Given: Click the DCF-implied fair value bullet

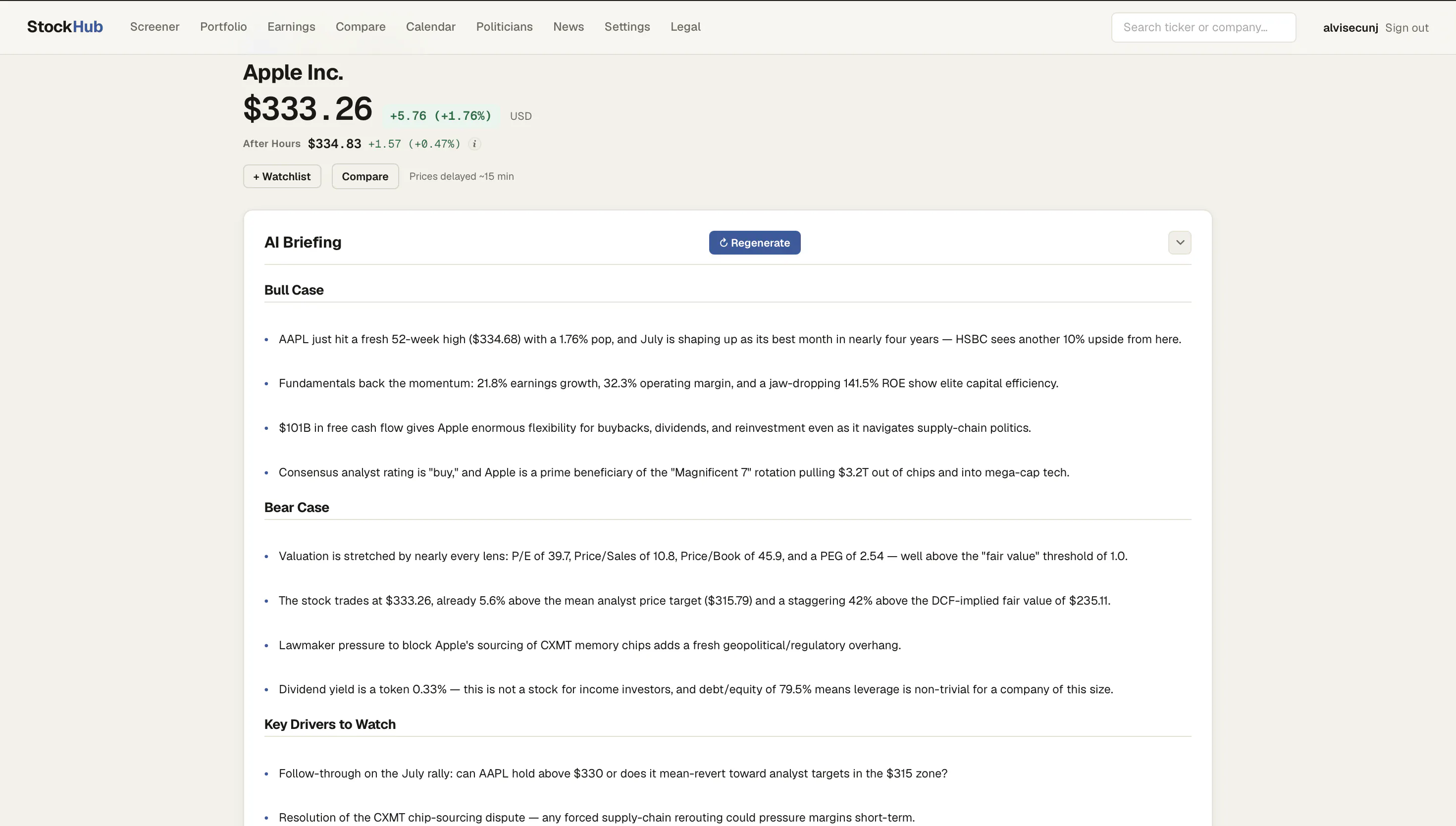Looking at the screenshot, I should 694,601.
